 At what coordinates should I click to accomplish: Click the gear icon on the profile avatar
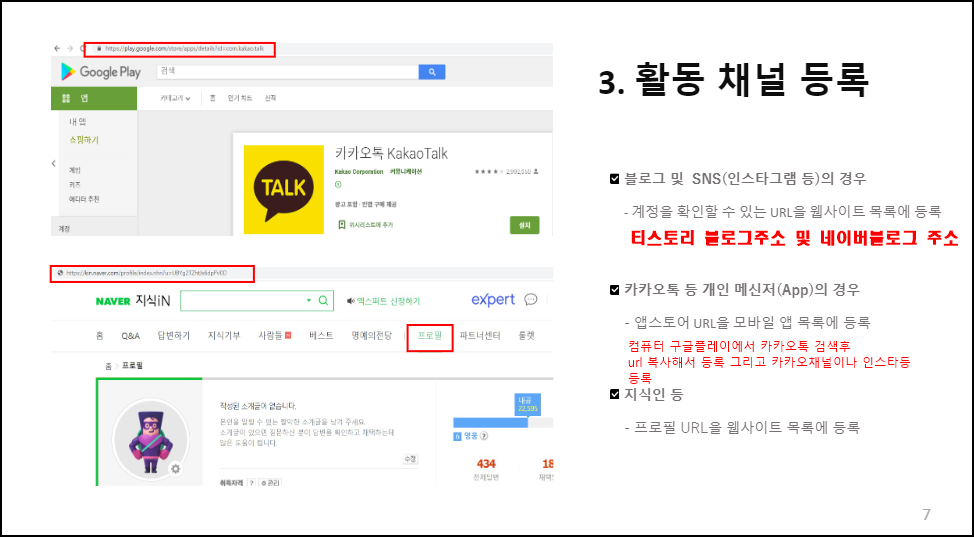click(x=176, y=469)
